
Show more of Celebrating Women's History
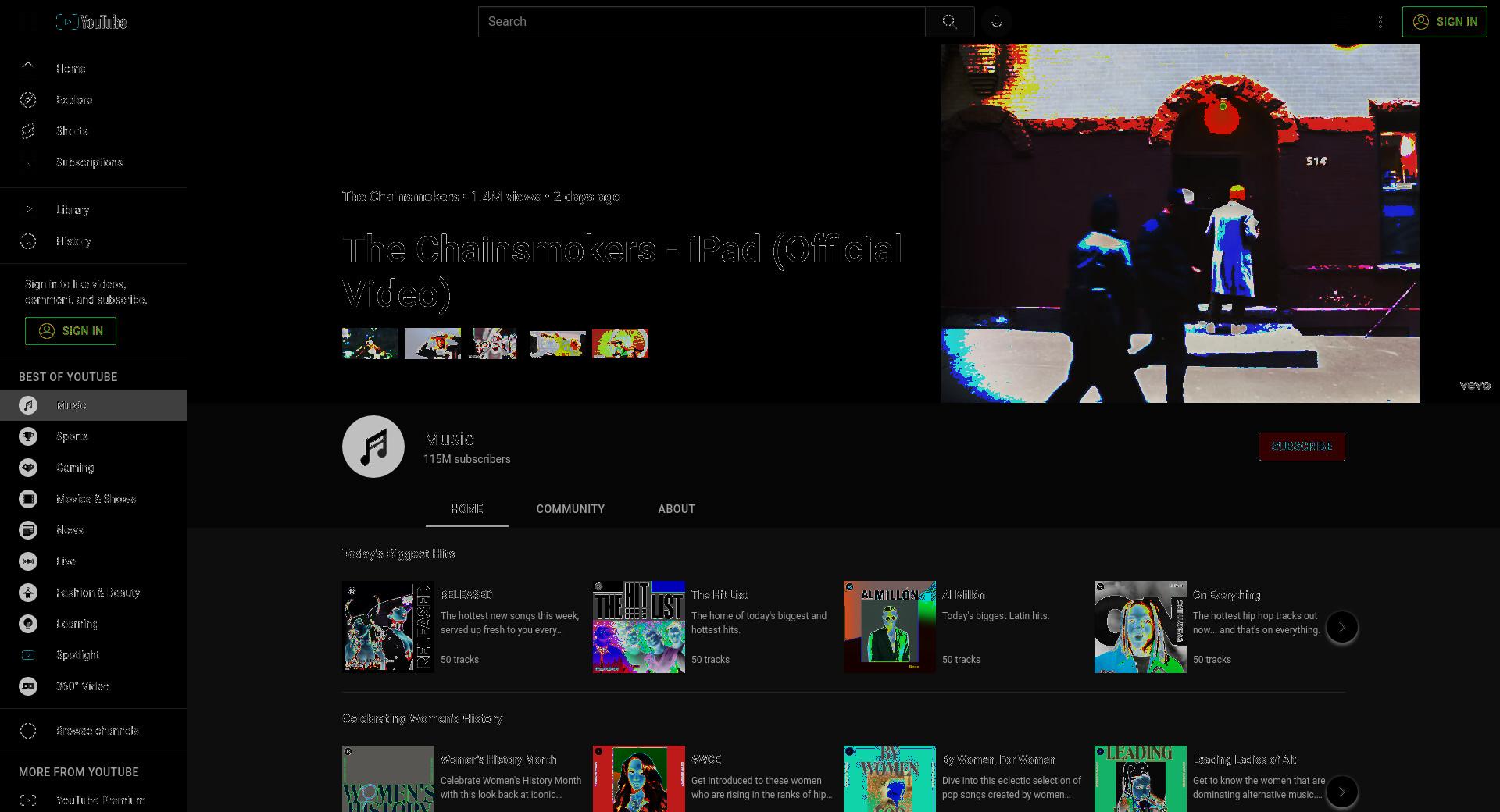point(1342,792)
